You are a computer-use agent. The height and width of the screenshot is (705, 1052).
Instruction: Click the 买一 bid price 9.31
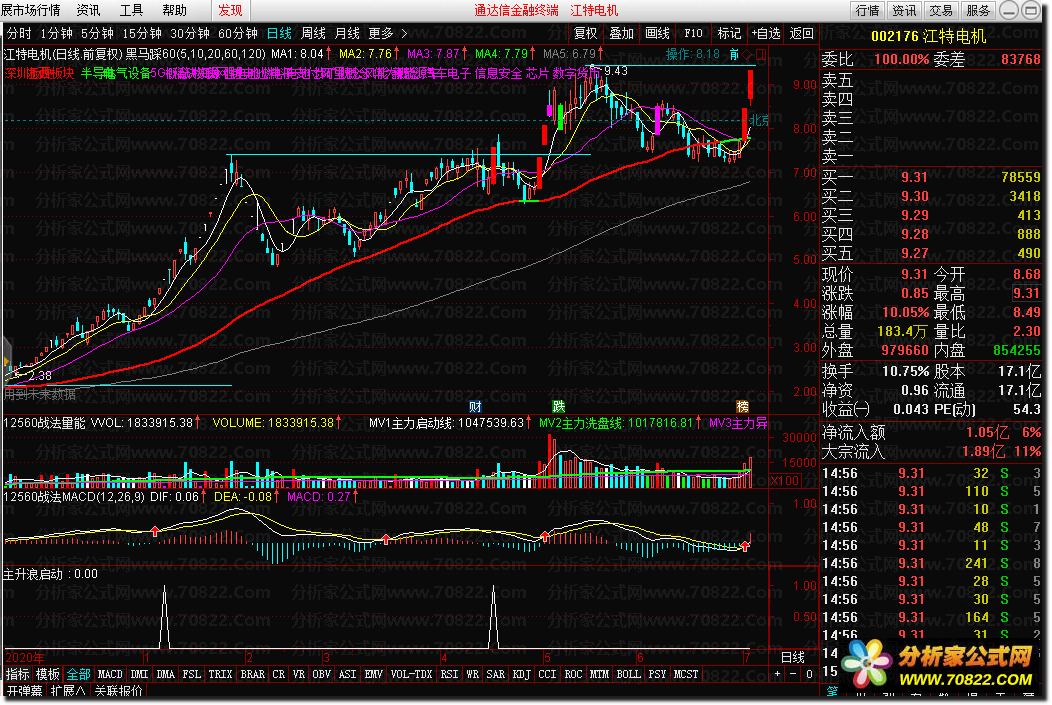point(914,177)
